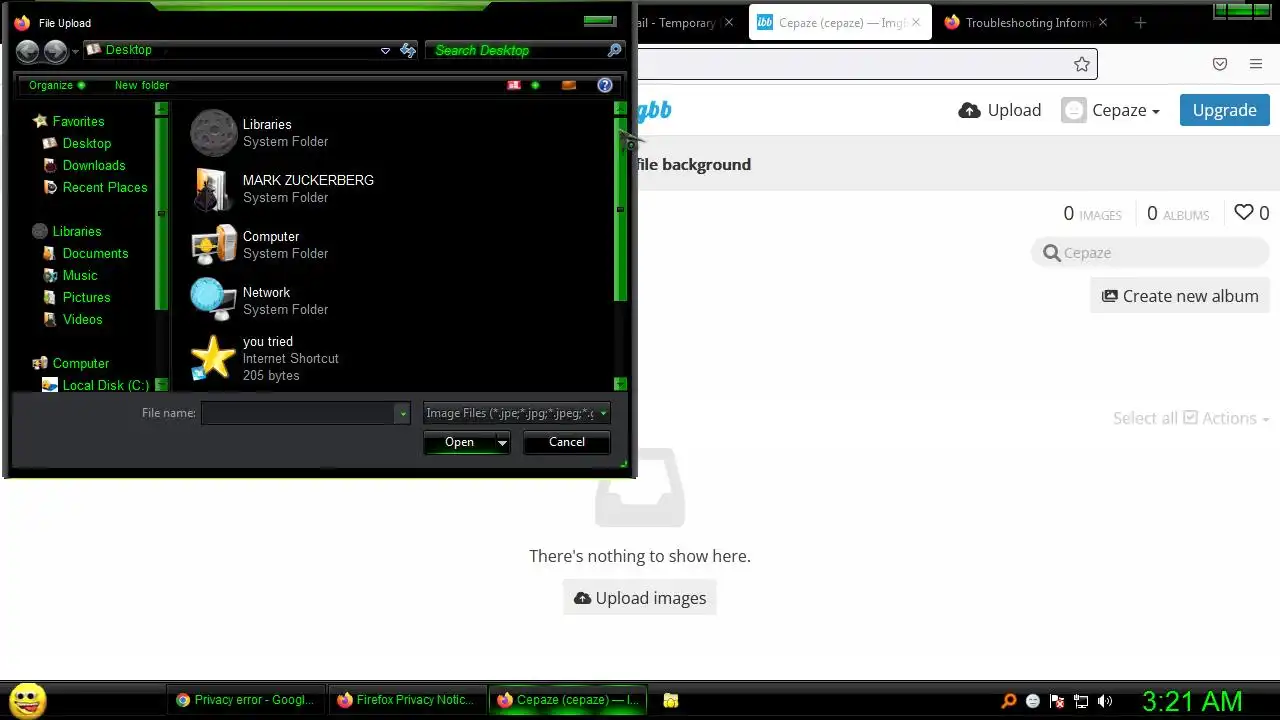Viewport: 1280px width, 720px height.
Task: Expand the Desktop address bar dropdown
Action: [x=385, y=51]
